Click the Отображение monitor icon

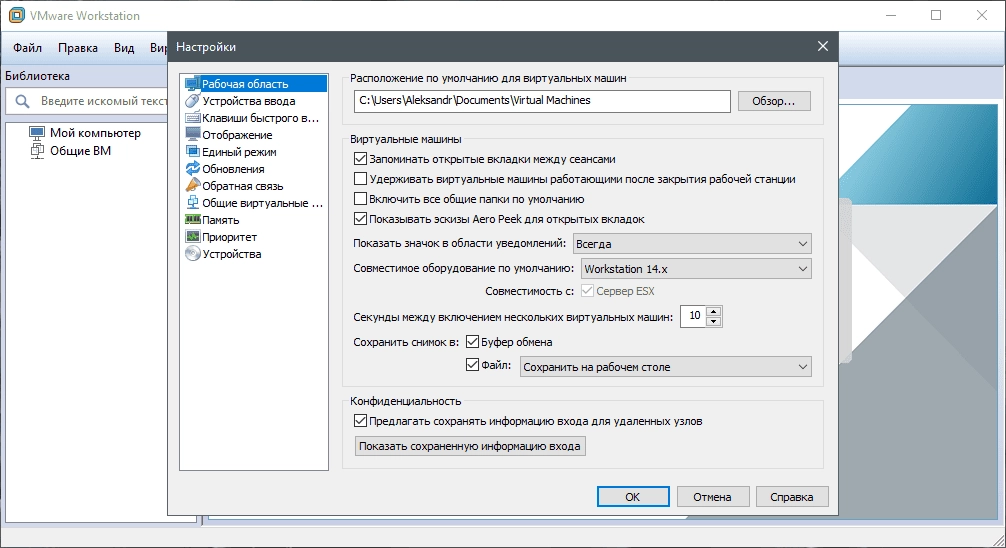click(192, 134)
